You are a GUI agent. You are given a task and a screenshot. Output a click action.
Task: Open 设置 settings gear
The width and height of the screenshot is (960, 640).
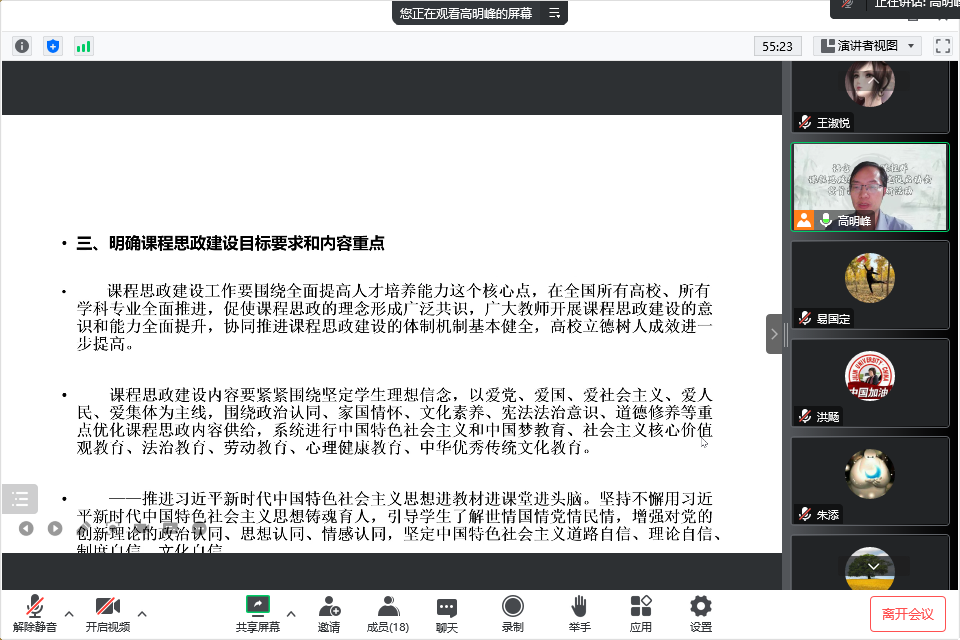tap(701, 613)
